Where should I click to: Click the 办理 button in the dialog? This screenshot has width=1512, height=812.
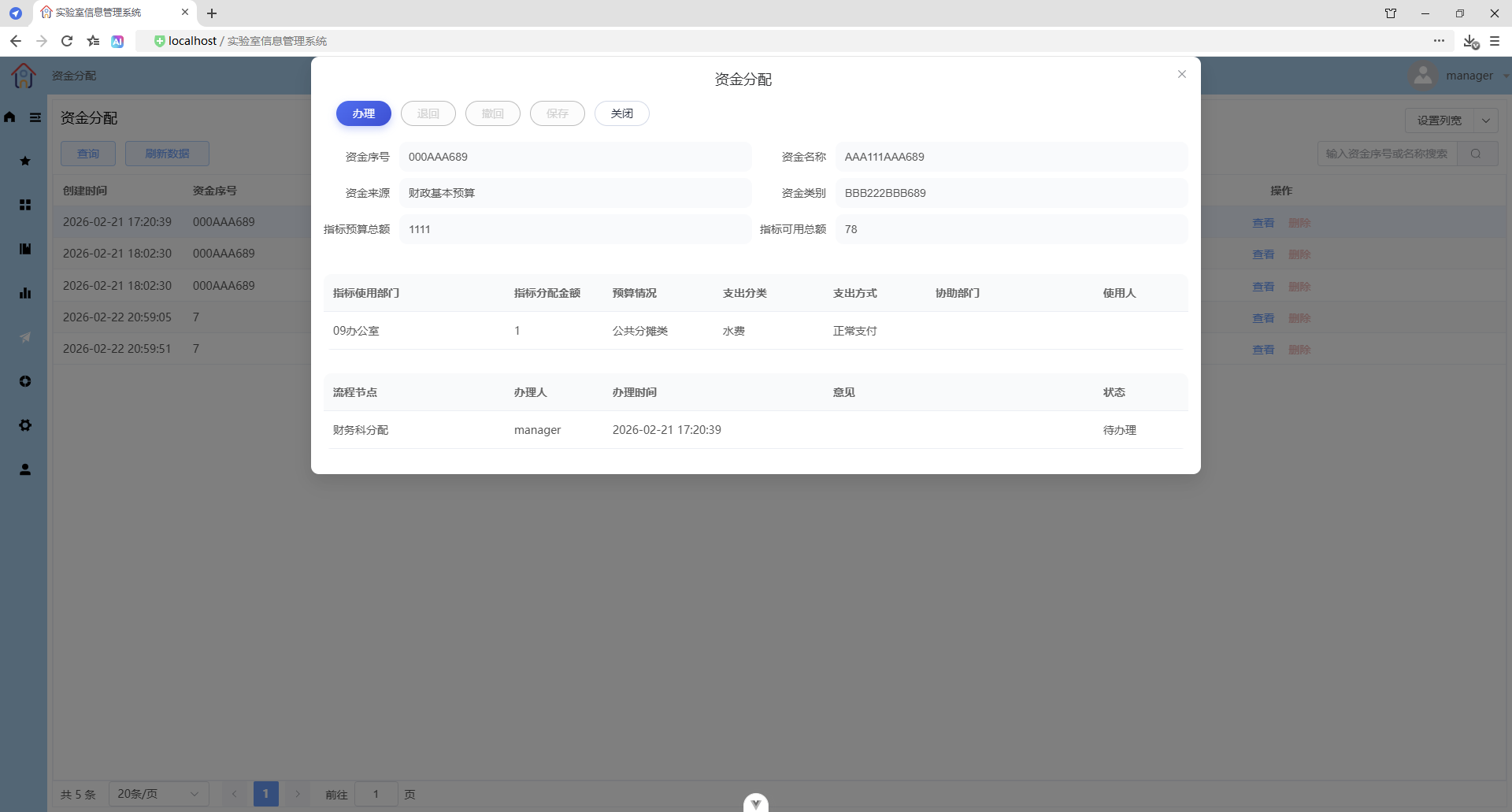[364, 113]
